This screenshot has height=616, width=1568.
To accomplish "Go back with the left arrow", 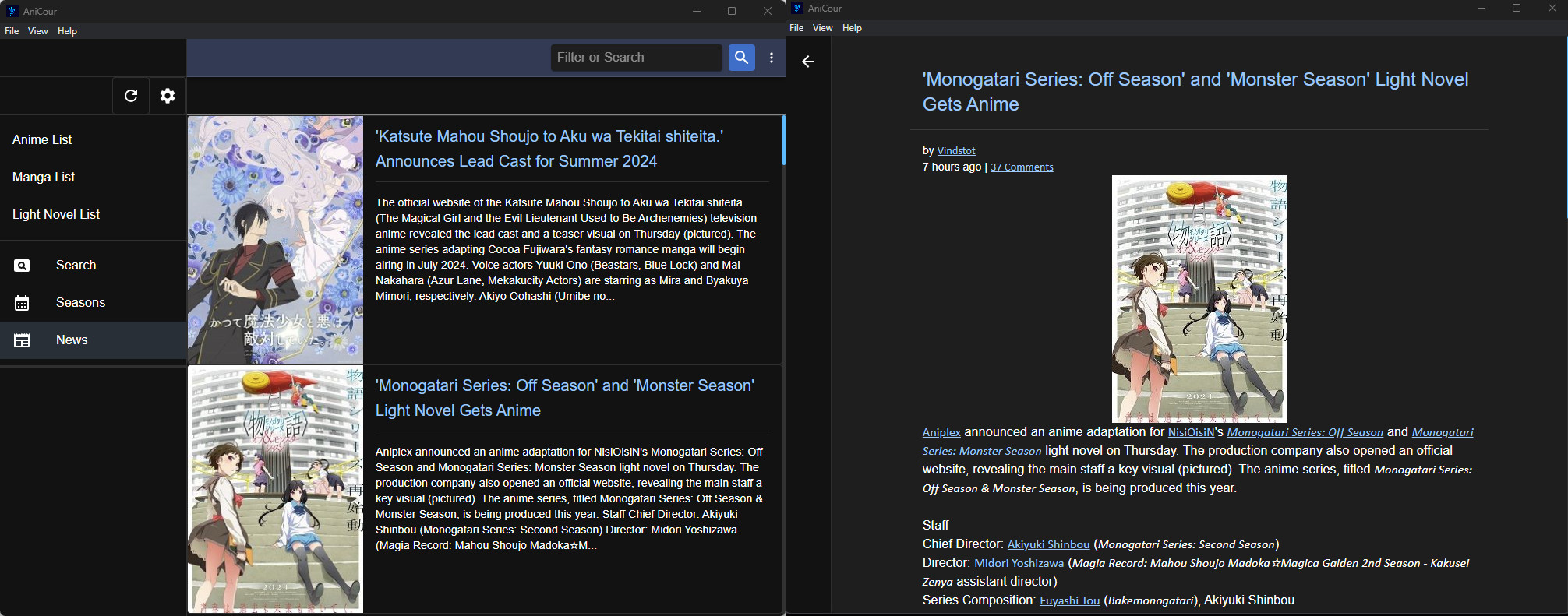I will (808, 62).
